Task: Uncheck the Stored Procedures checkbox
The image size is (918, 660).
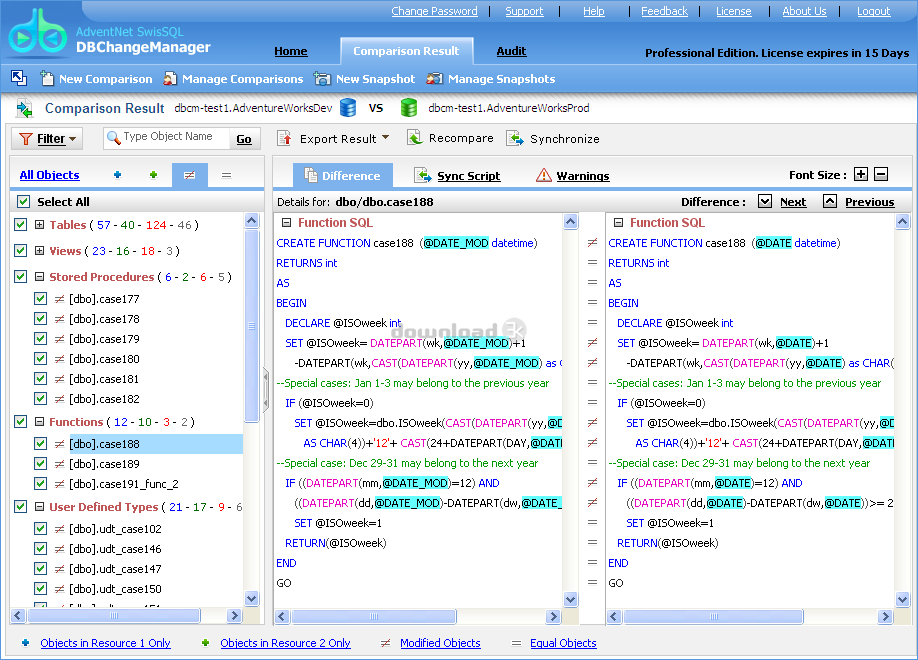Action: [x=20, y=276]
